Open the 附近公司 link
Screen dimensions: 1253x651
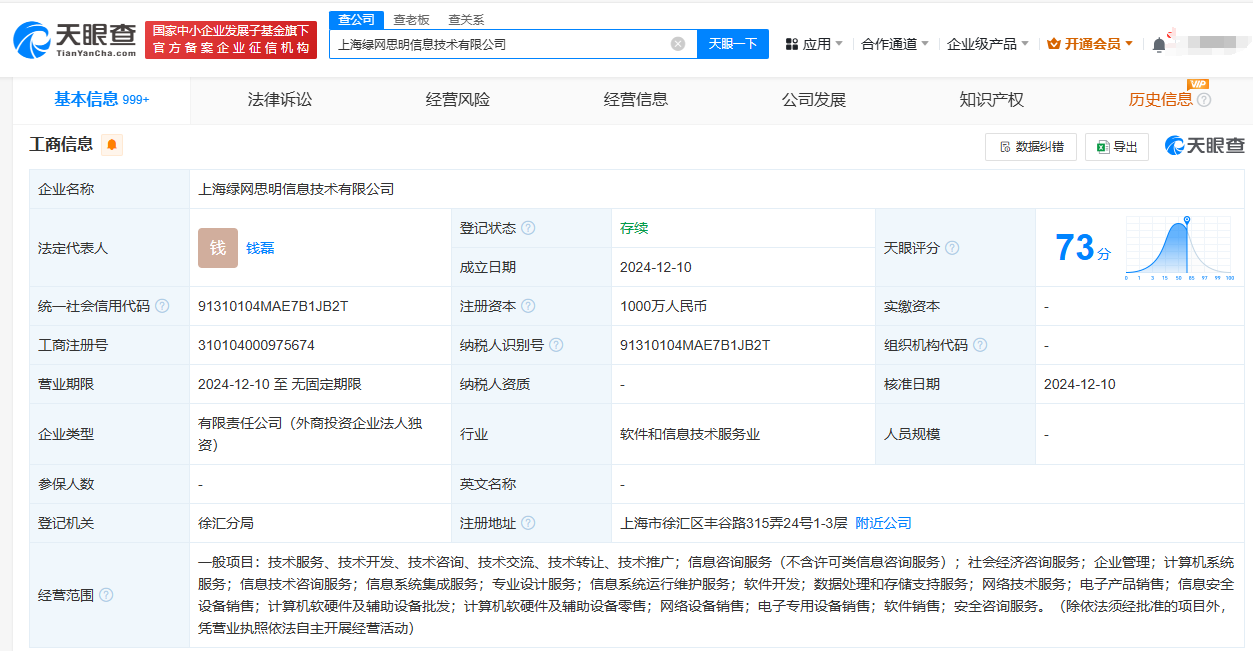883,523
